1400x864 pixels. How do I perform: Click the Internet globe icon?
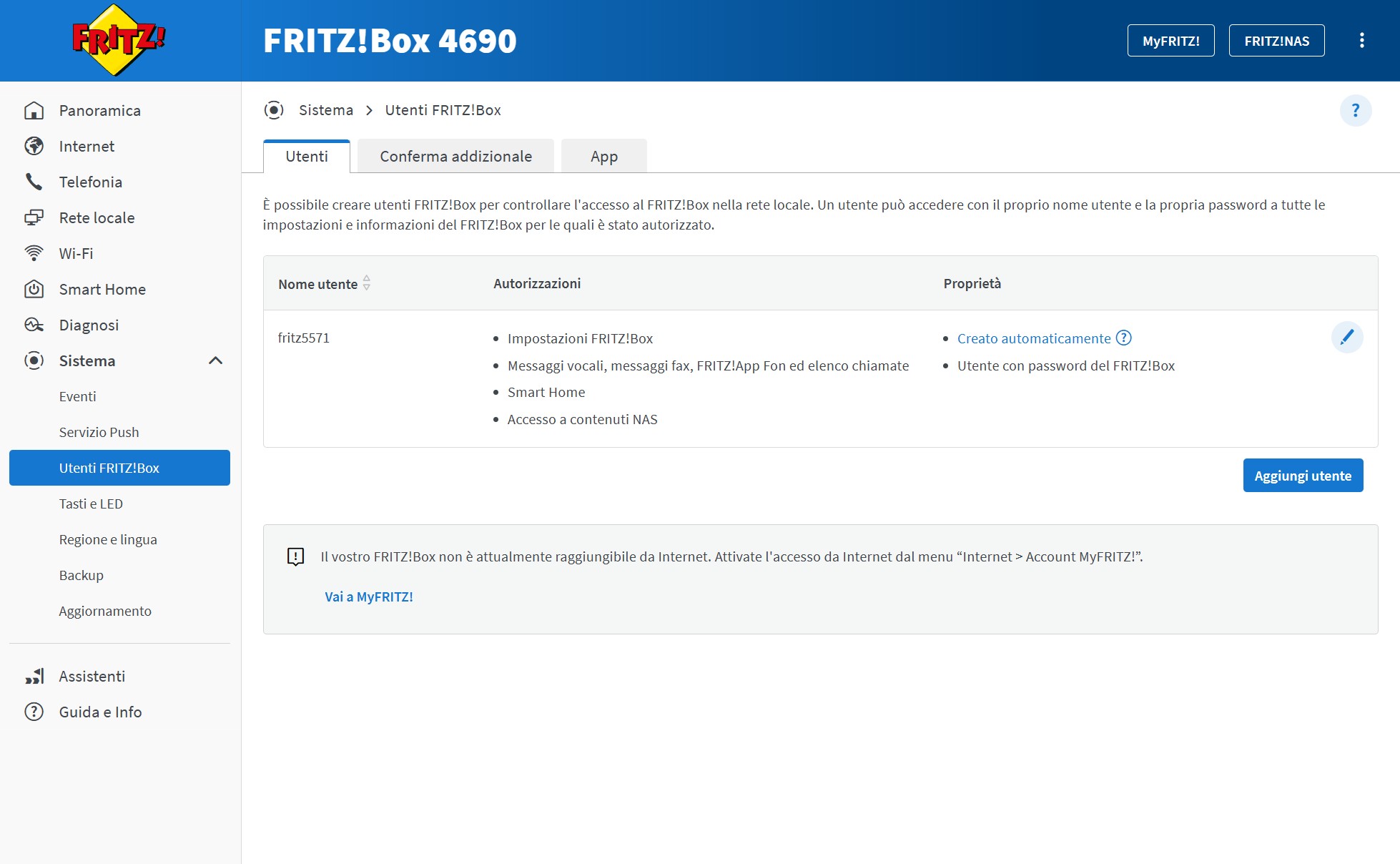34,146
